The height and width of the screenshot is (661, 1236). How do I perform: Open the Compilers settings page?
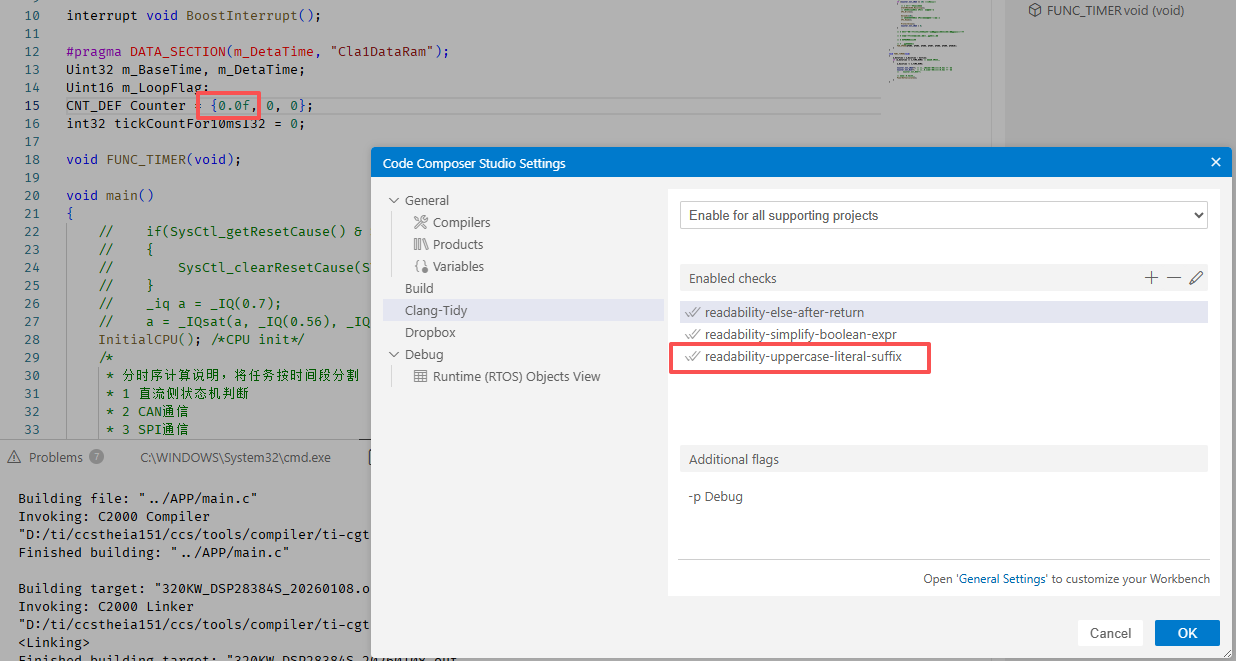point(461,222)
